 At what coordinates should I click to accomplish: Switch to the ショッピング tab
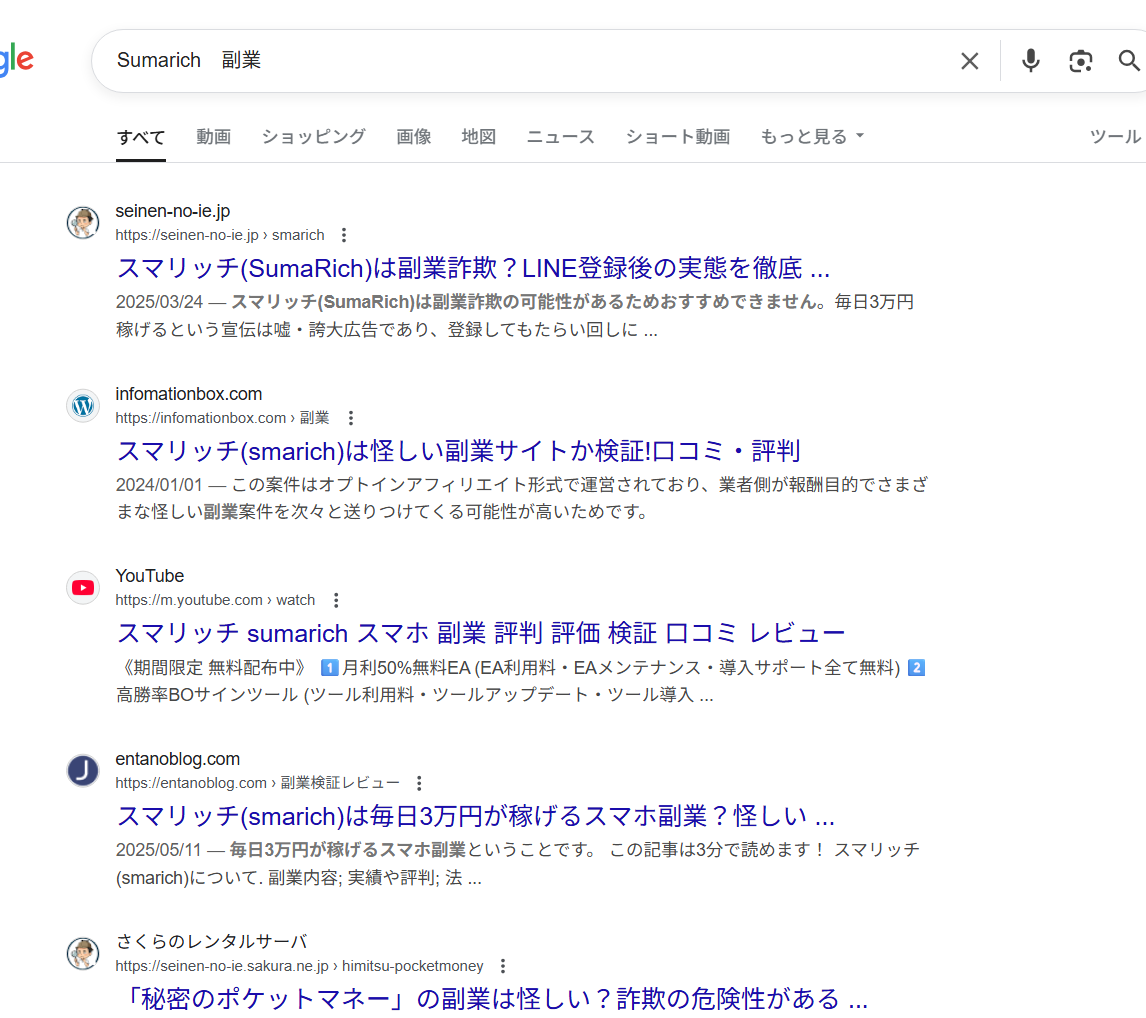(314, 137)
